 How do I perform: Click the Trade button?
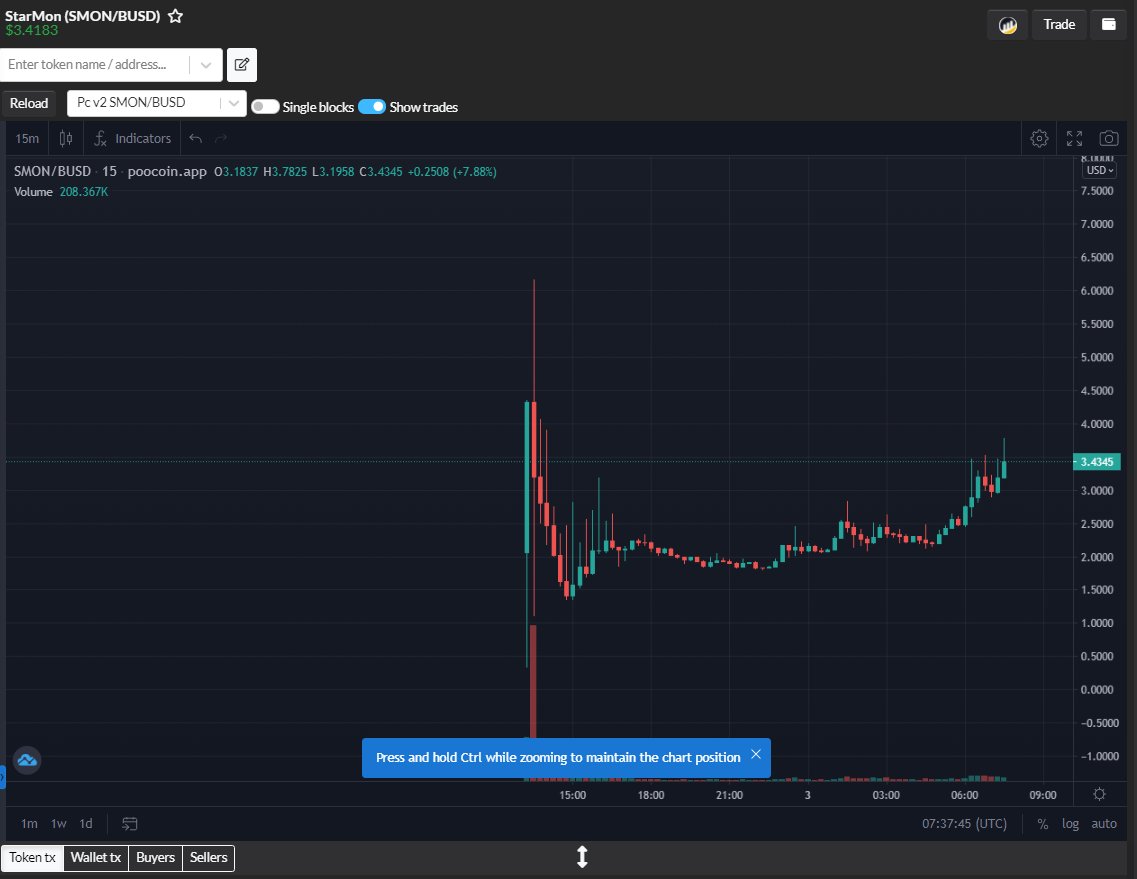(x=1059, y=24)
